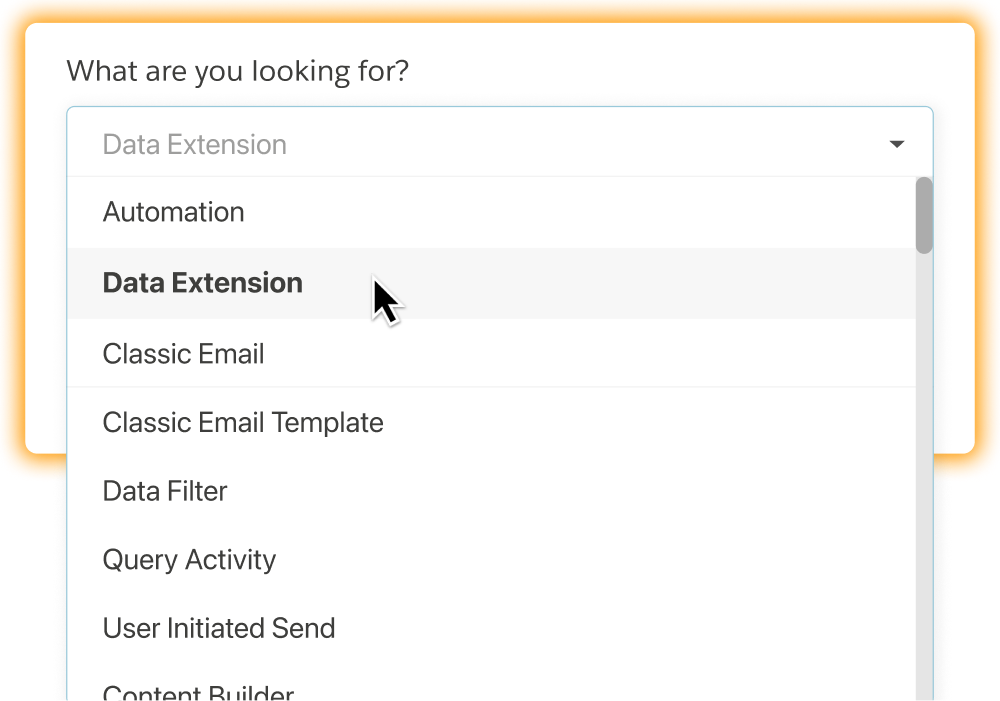Click the gray placeholder text in the field

(x=195, y=144)
